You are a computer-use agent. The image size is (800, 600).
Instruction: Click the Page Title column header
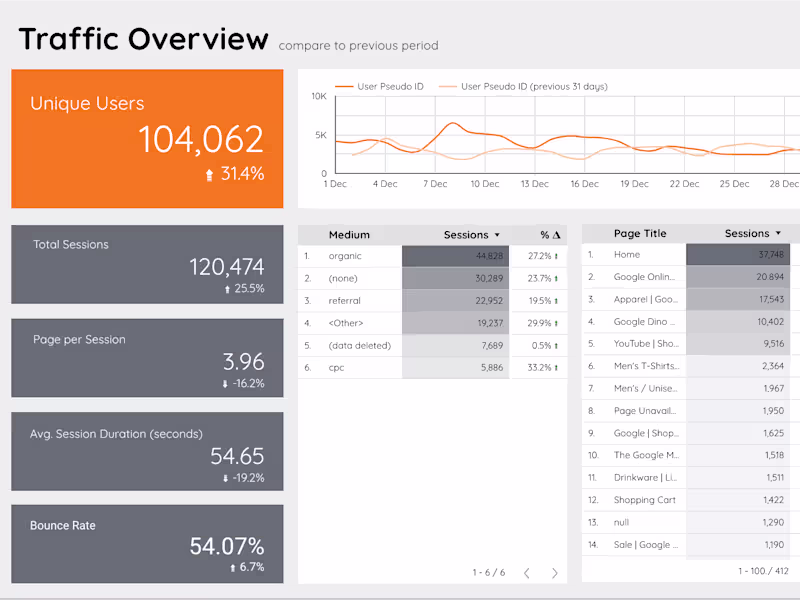pyautogui.click(x=640, y=233)
